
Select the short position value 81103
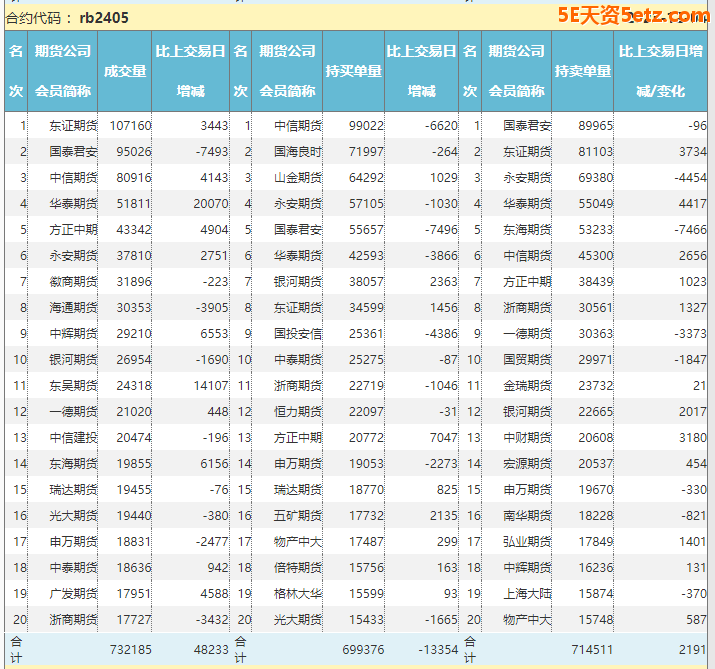pos(596,151)
